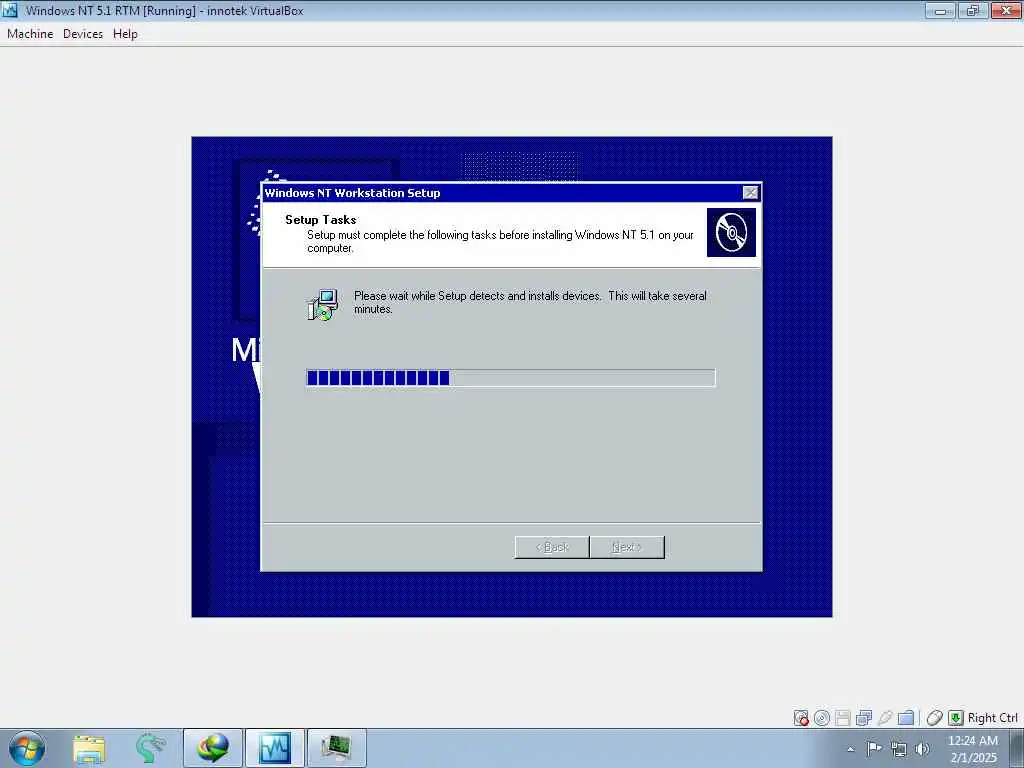
Task: Open the circuit-board monitor app on taskbar
Action: (336, 748)
